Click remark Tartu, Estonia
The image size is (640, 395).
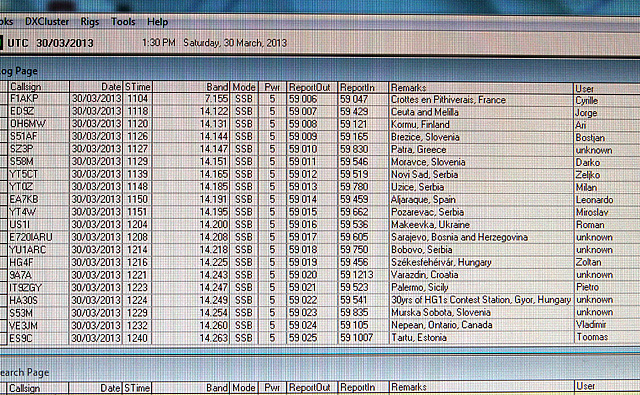[419, 338]
